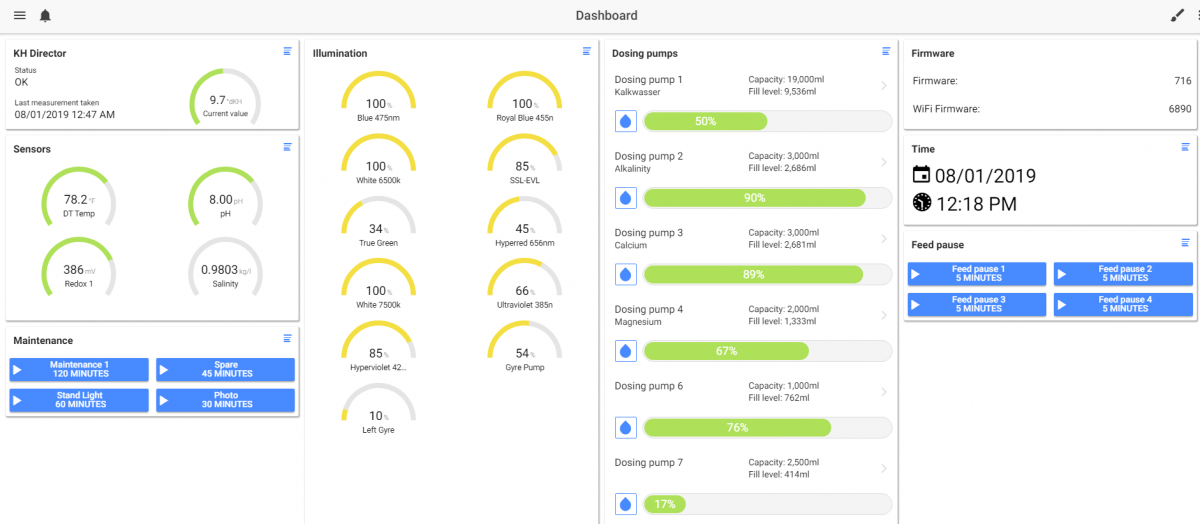Select the Left Gyre gauge
Screen dimensions: 1200x524
point(378,411)
